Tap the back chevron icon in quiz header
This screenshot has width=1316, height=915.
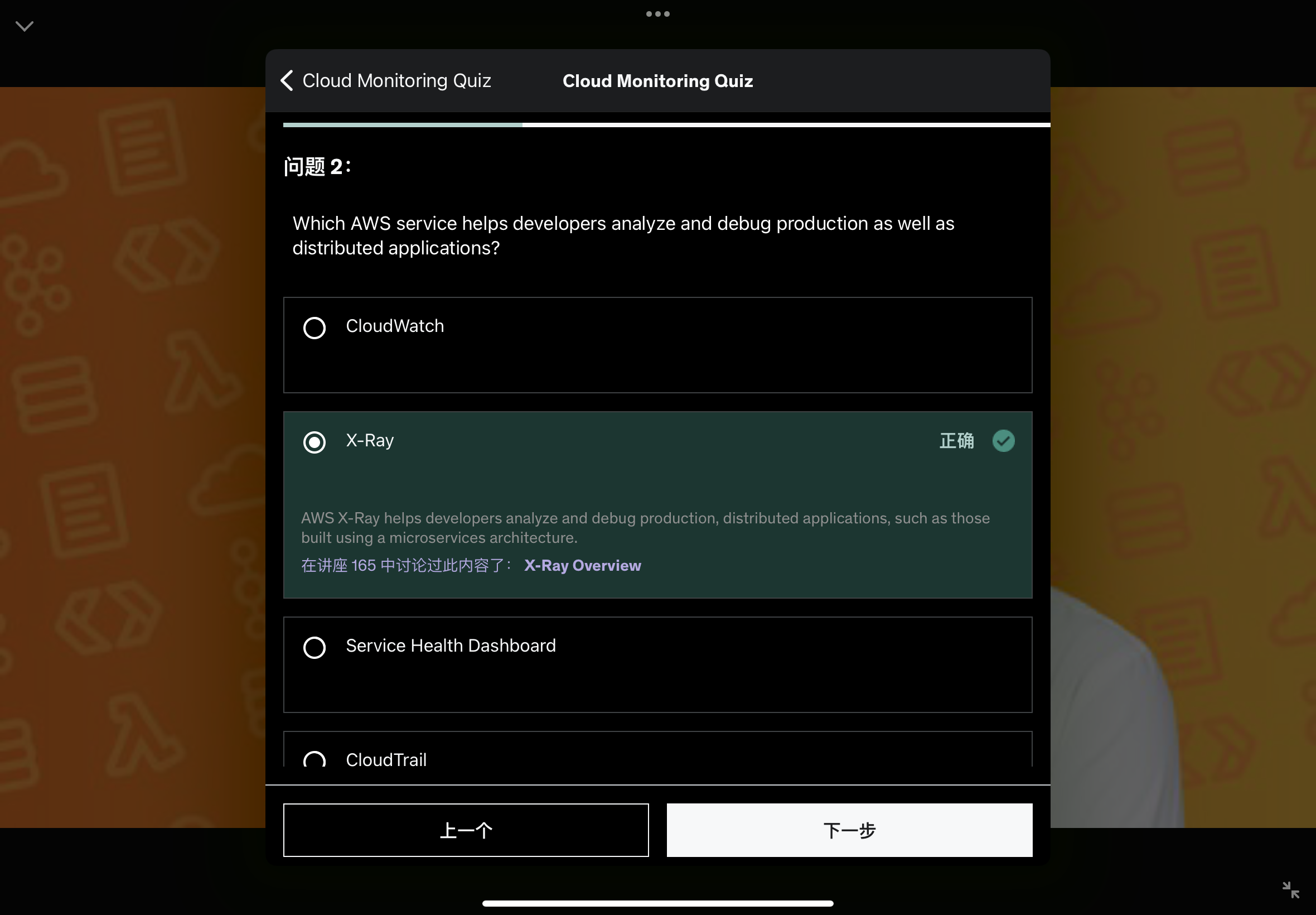click(x=287, y=81)
